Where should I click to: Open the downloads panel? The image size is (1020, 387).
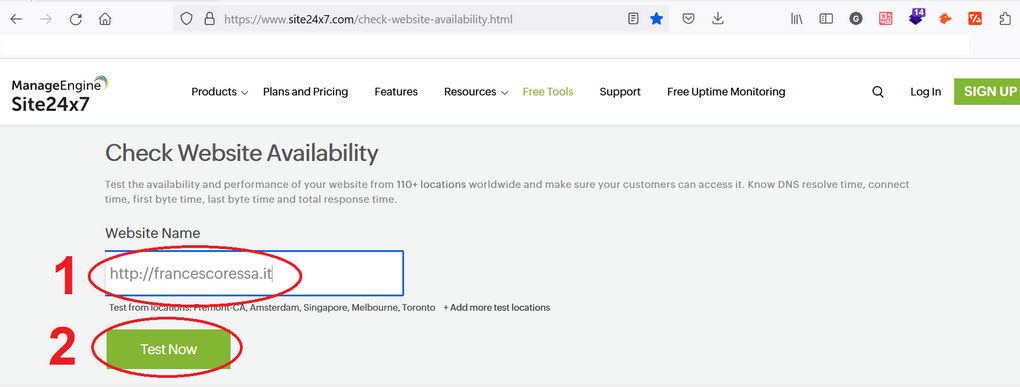click(x=718, y=19)
